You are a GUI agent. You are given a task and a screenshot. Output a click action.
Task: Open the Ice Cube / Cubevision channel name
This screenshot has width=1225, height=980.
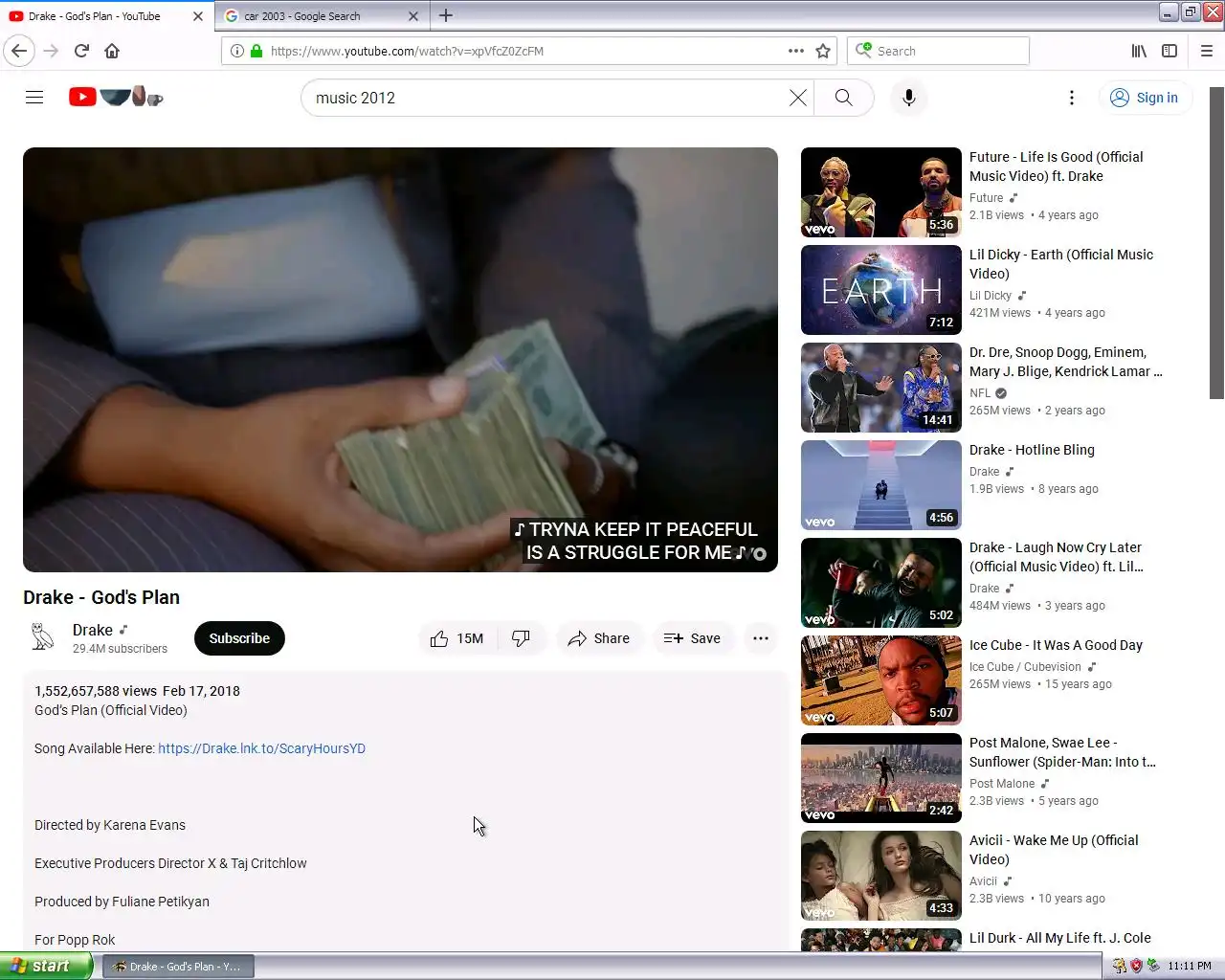1025,667
